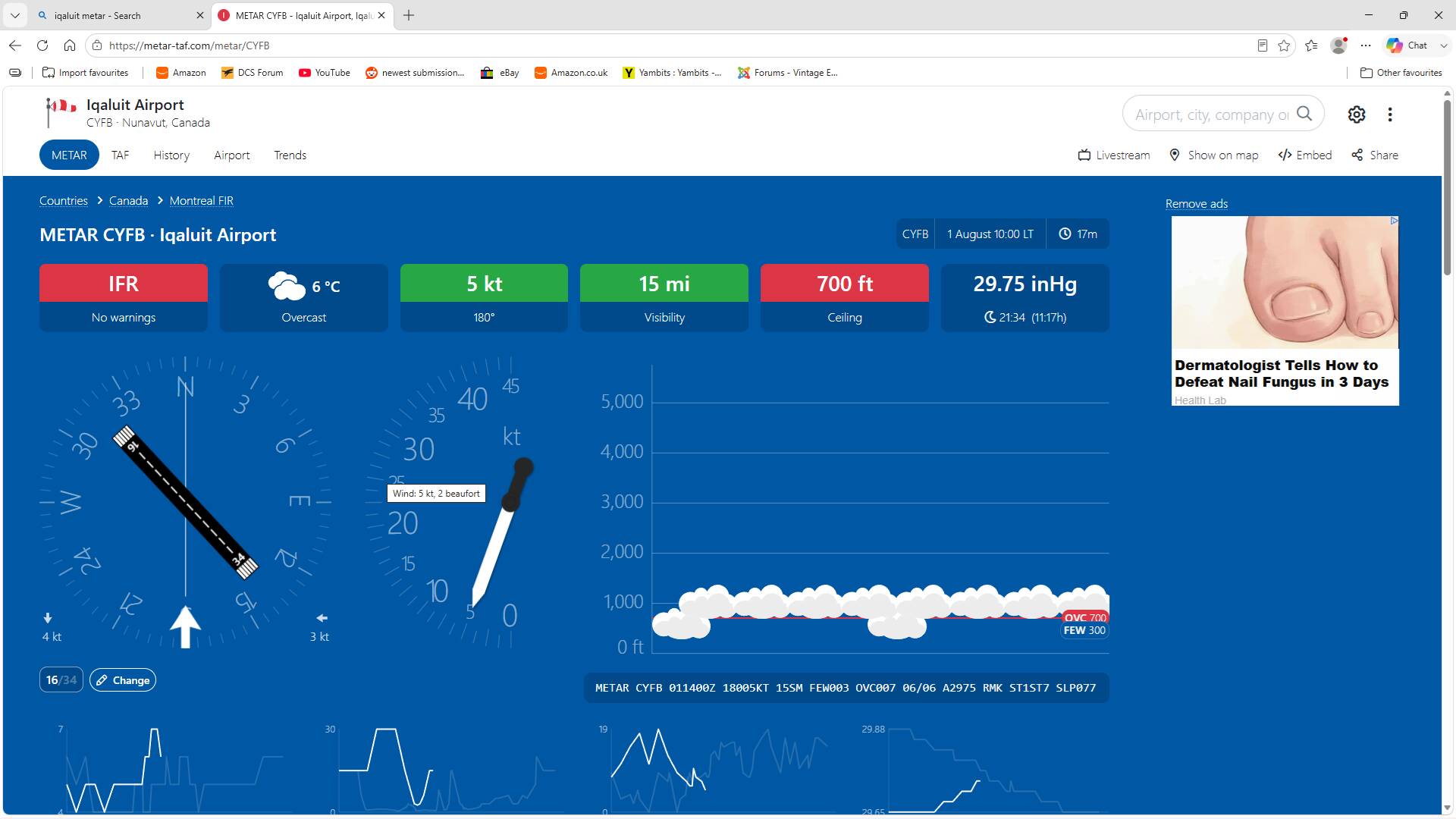1456x819 pixels.
Task: Open Edge settings and more menu
Action: (x=1366, y=45)
